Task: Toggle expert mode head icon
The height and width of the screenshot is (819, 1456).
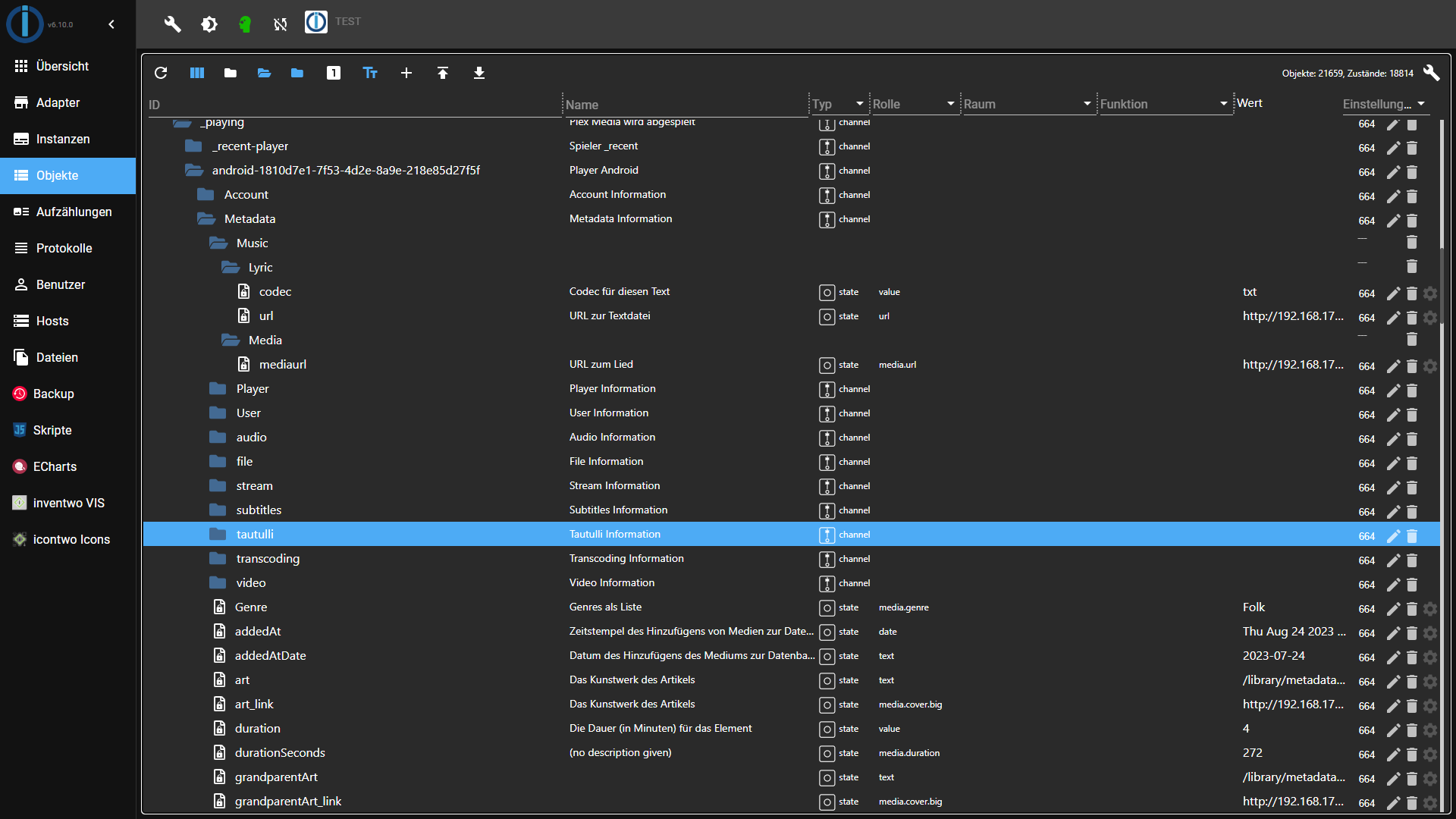Action: (245, 24)
